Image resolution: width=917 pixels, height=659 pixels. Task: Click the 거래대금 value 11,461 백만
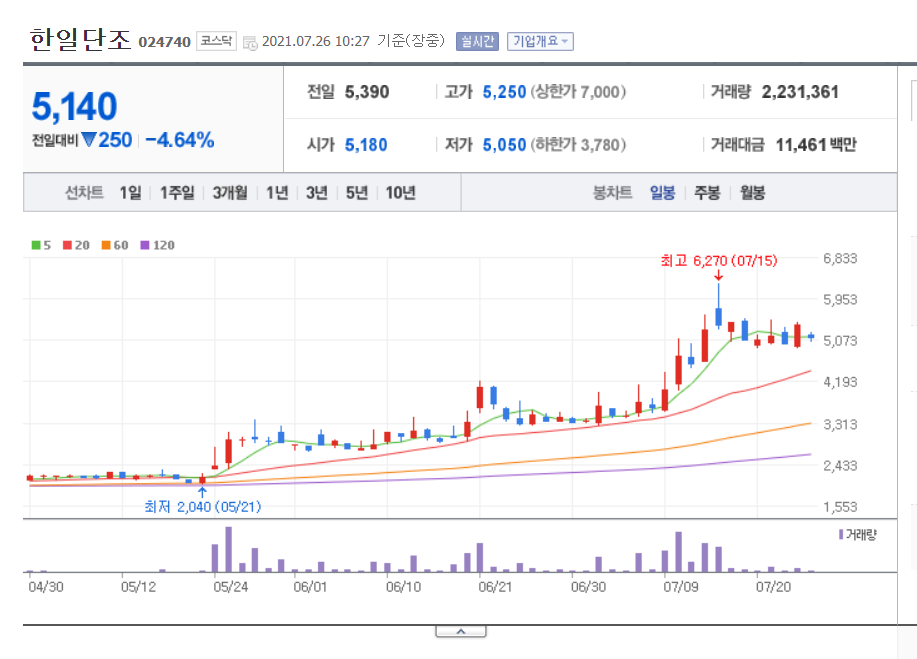pyautogui.click(x=816, y=144)
